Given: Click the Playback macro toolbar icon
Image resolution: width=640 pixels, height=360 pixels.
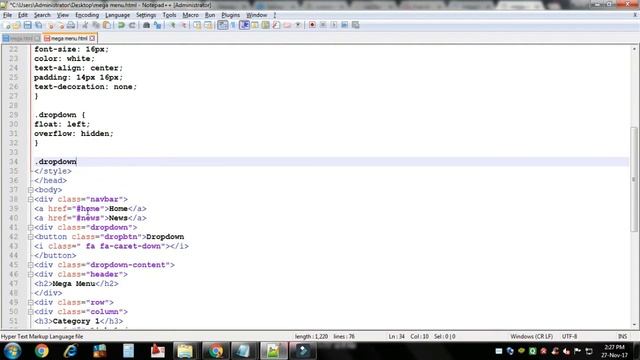Looking at the screenshot, I should point(333,25).
